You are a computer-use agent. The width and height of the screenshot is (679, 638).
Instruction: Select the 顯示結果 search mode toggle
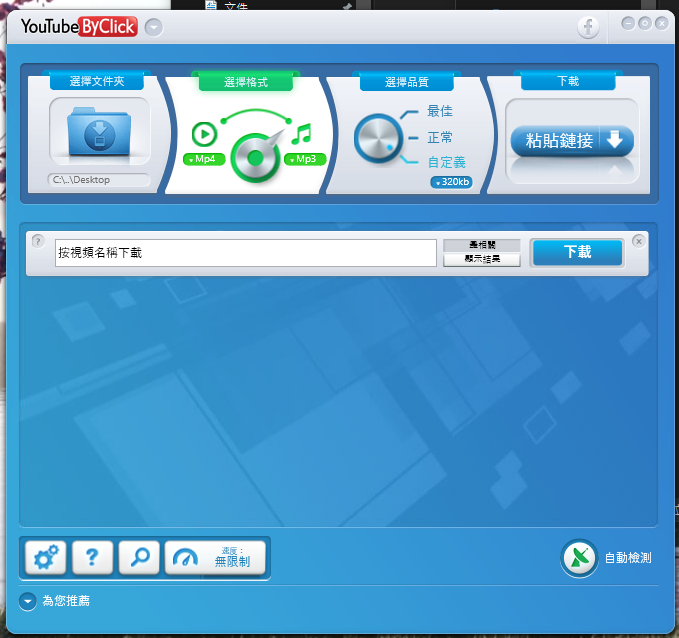click(482, 259)
